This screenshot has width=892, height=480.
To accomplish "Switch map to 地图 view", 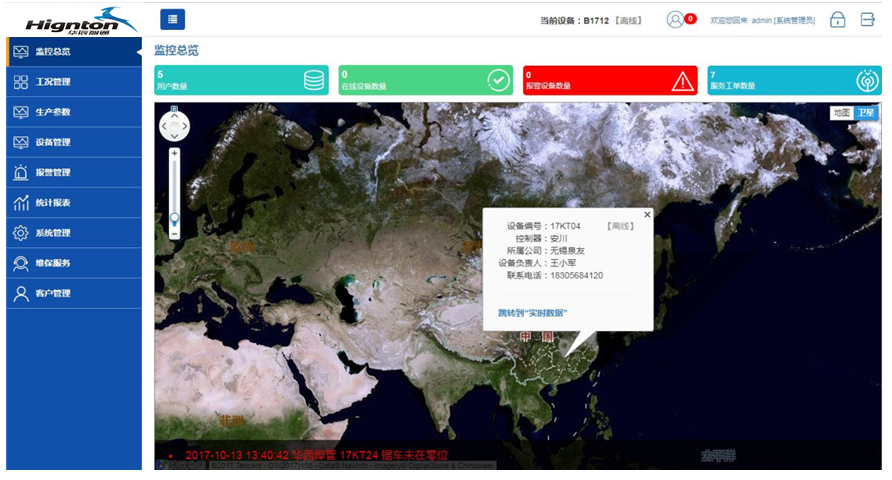I will 841,113.
